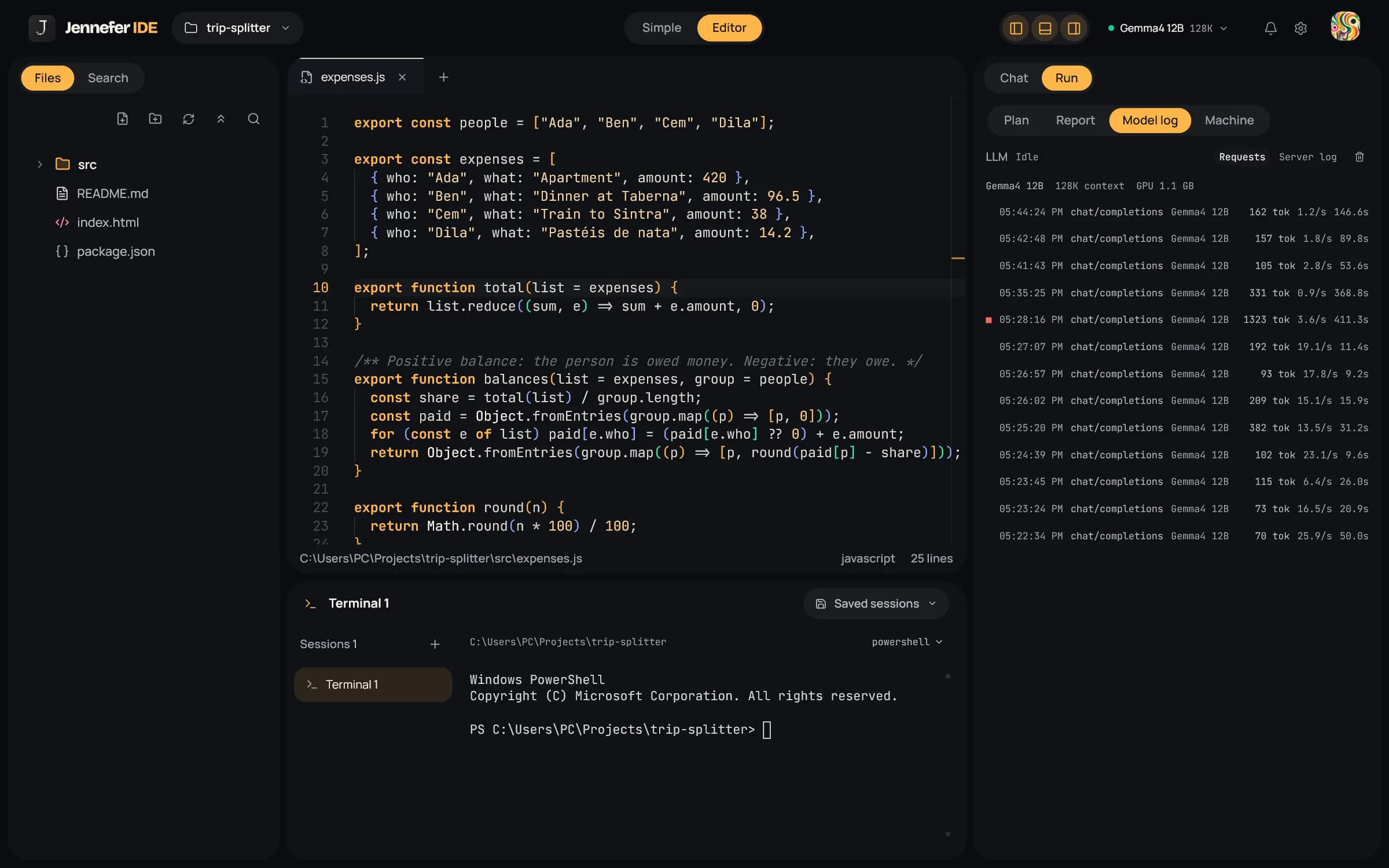
Task: Click the terminal prompt input line
Action: click(x=620, y=729)
